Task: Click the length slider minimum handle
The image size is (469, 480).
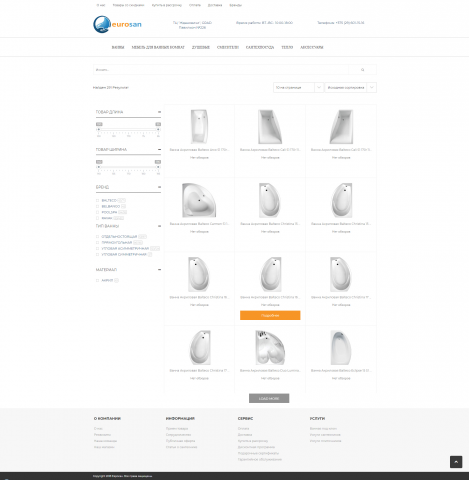Action: click(x=98, y=129)
